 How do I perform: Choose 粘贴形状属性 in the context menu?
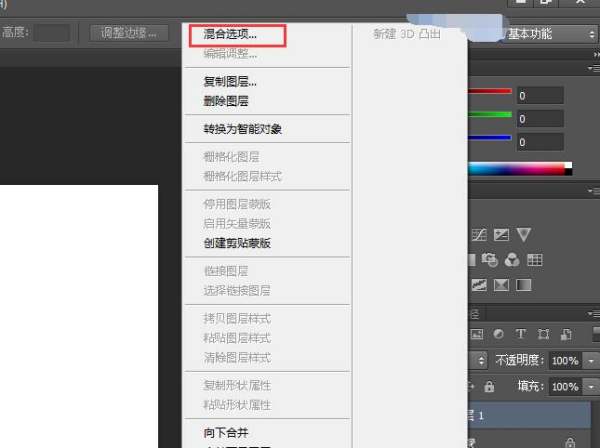(237, 405)
